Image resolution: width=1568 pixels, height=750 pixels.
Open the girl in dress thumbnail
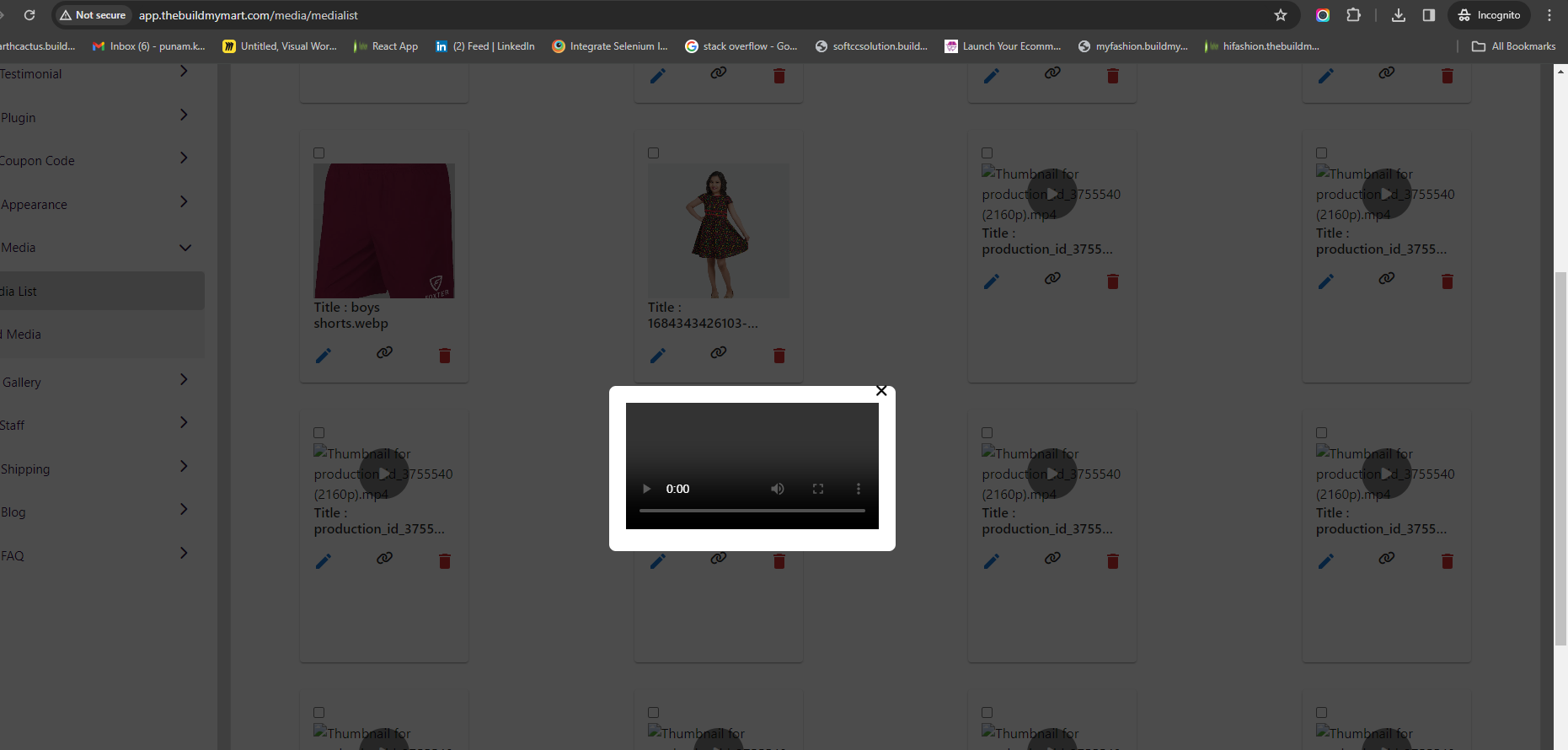tap(719, 231)
